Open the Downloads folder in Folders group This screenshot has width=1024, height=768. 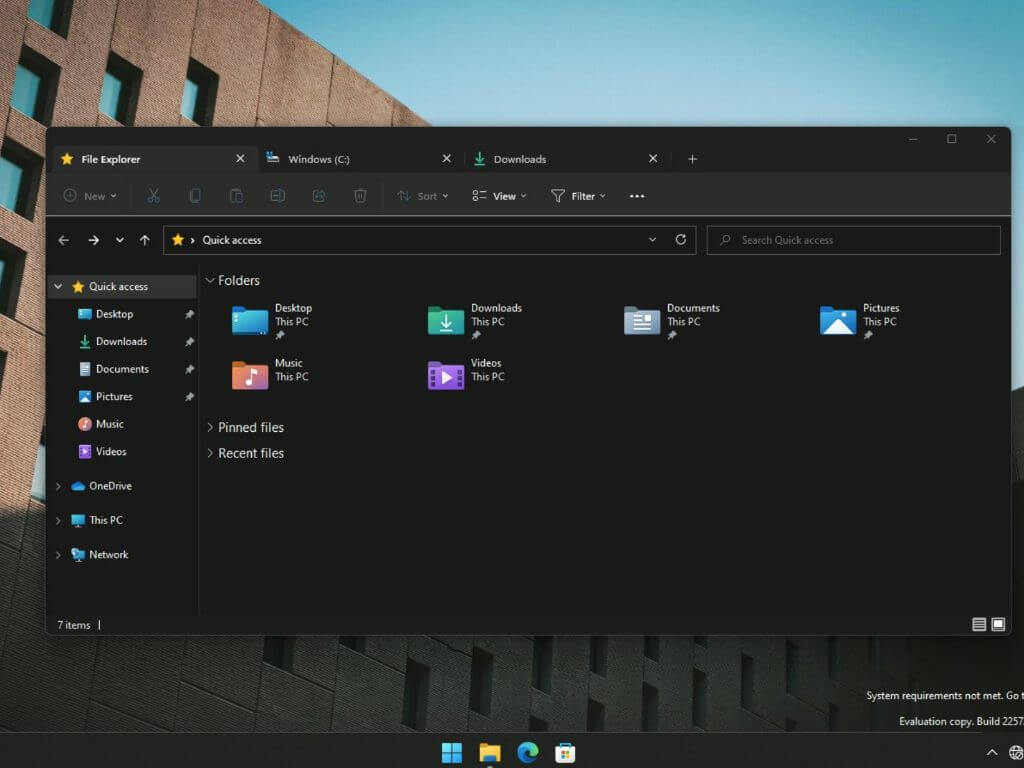pos(475,321)
